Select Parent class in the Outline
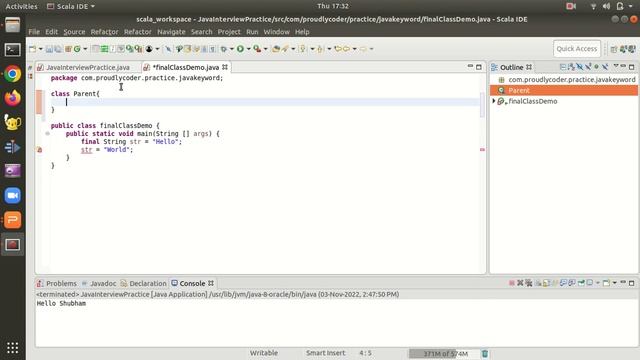The width and height of the screenshot is (640, 360). coord(564,90)
